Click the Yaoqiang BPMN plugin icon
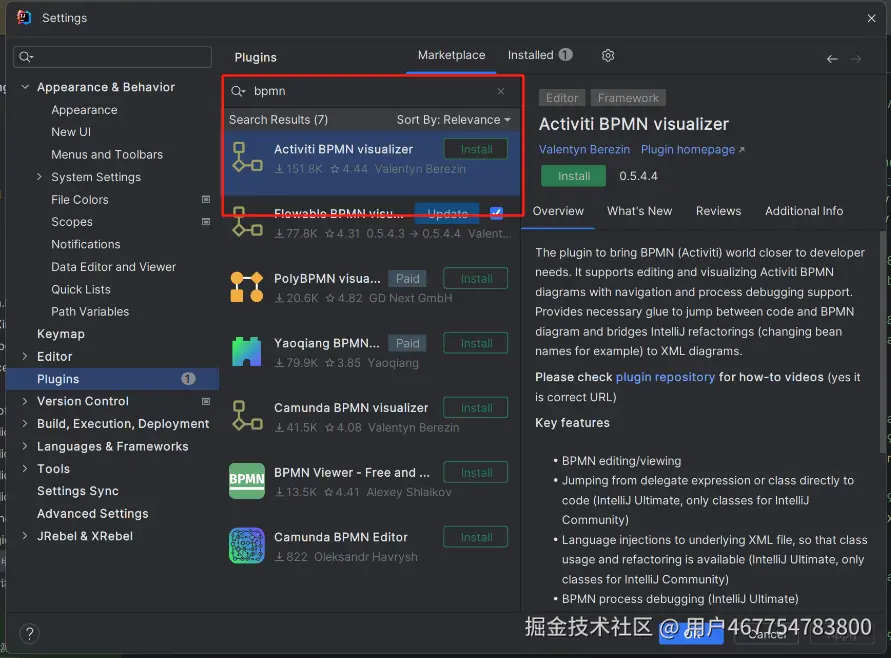 (247, 352)
